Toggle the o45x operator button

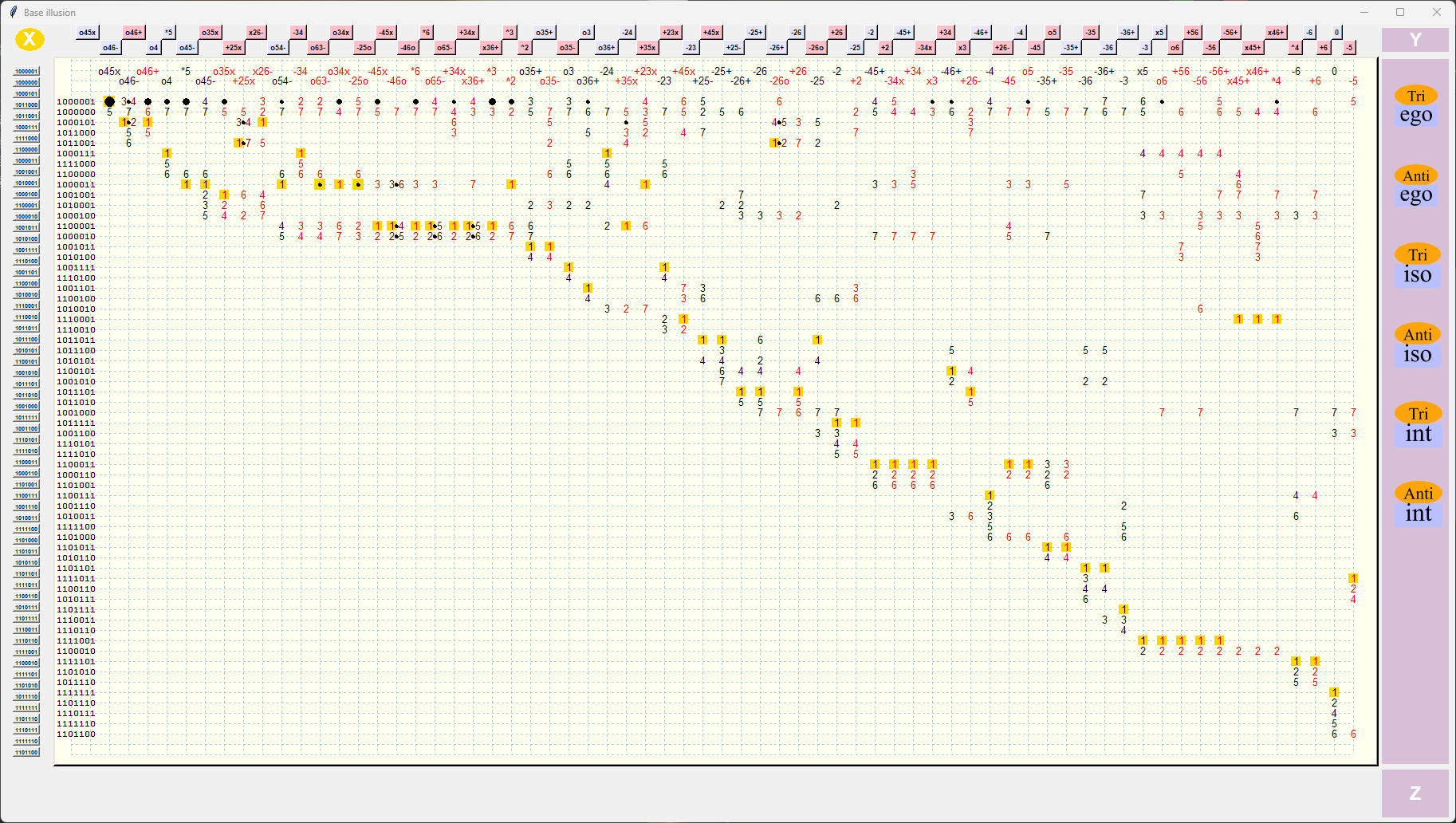(85, 33)
